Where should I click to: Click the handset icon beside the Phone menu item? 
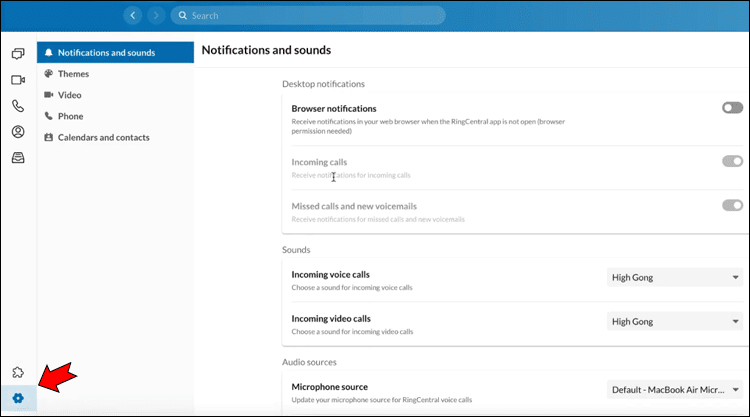[48, 116]
